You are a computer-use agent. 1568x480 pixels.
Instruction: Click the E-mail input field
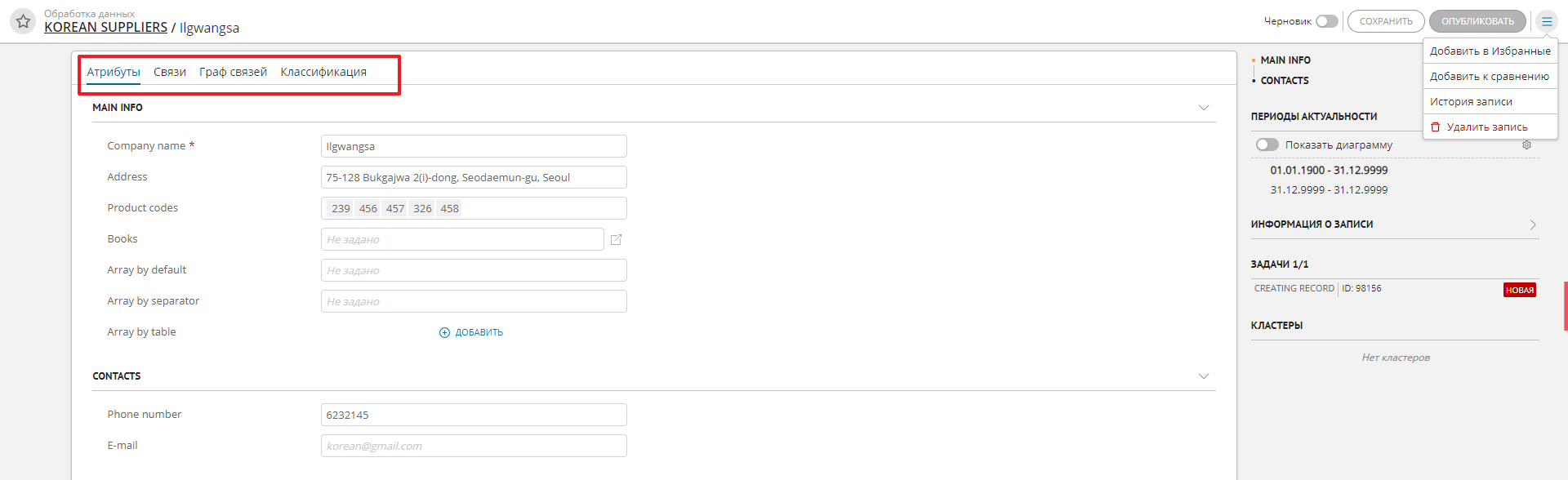coord(474,446)
